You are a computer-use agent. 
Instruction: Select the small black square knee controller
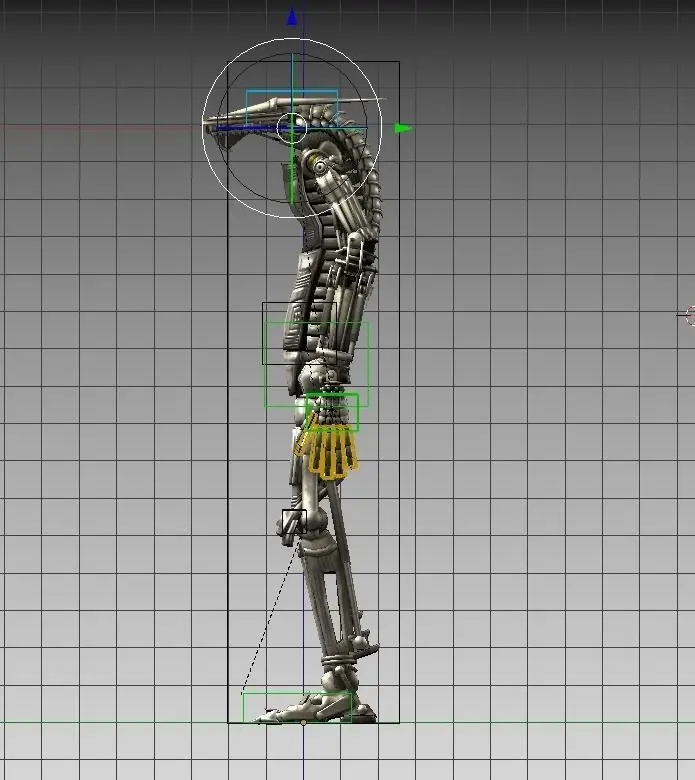coord(294,522)
